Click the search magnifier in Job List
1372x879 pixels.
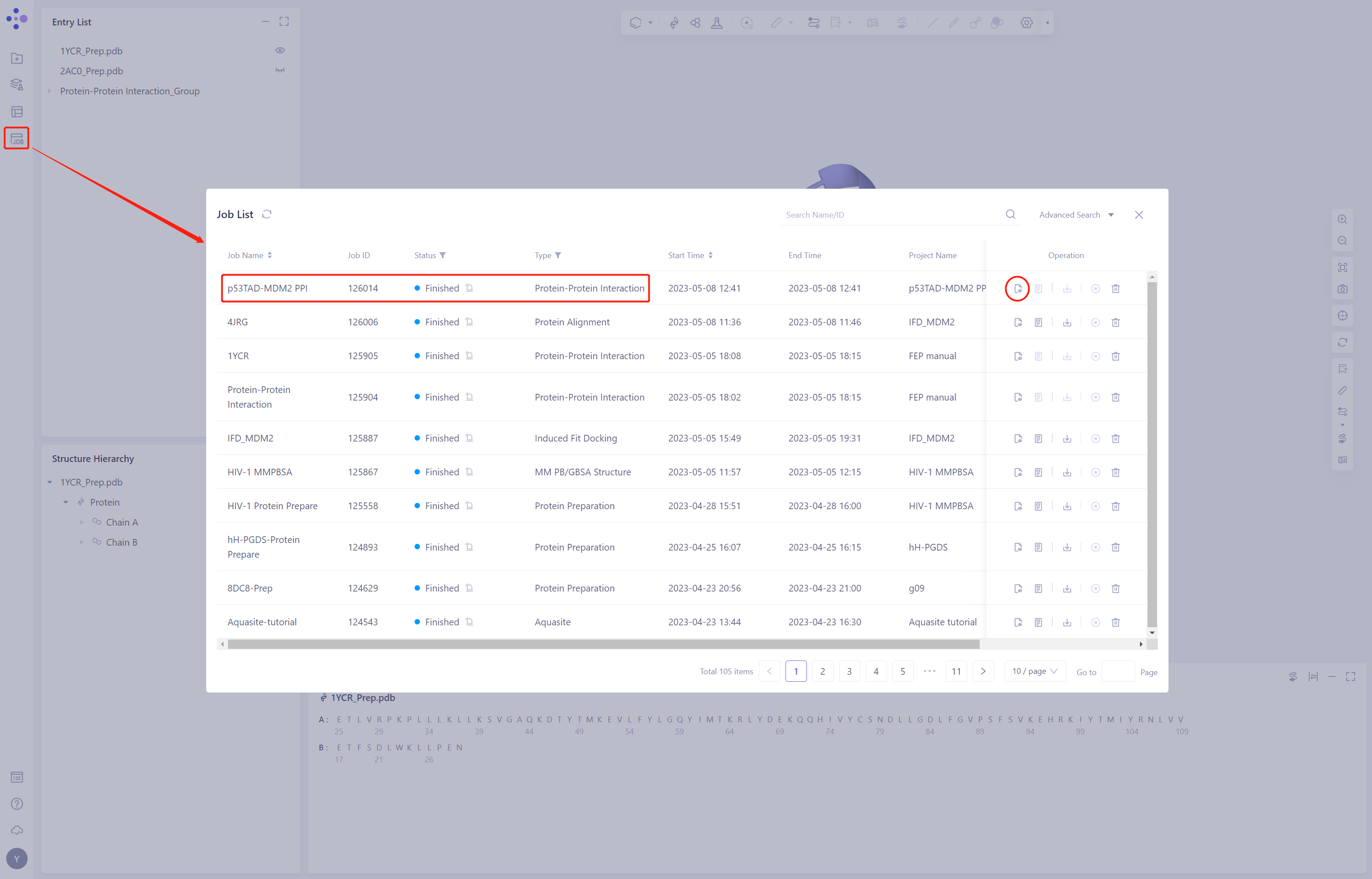[x=1010, y=215]
